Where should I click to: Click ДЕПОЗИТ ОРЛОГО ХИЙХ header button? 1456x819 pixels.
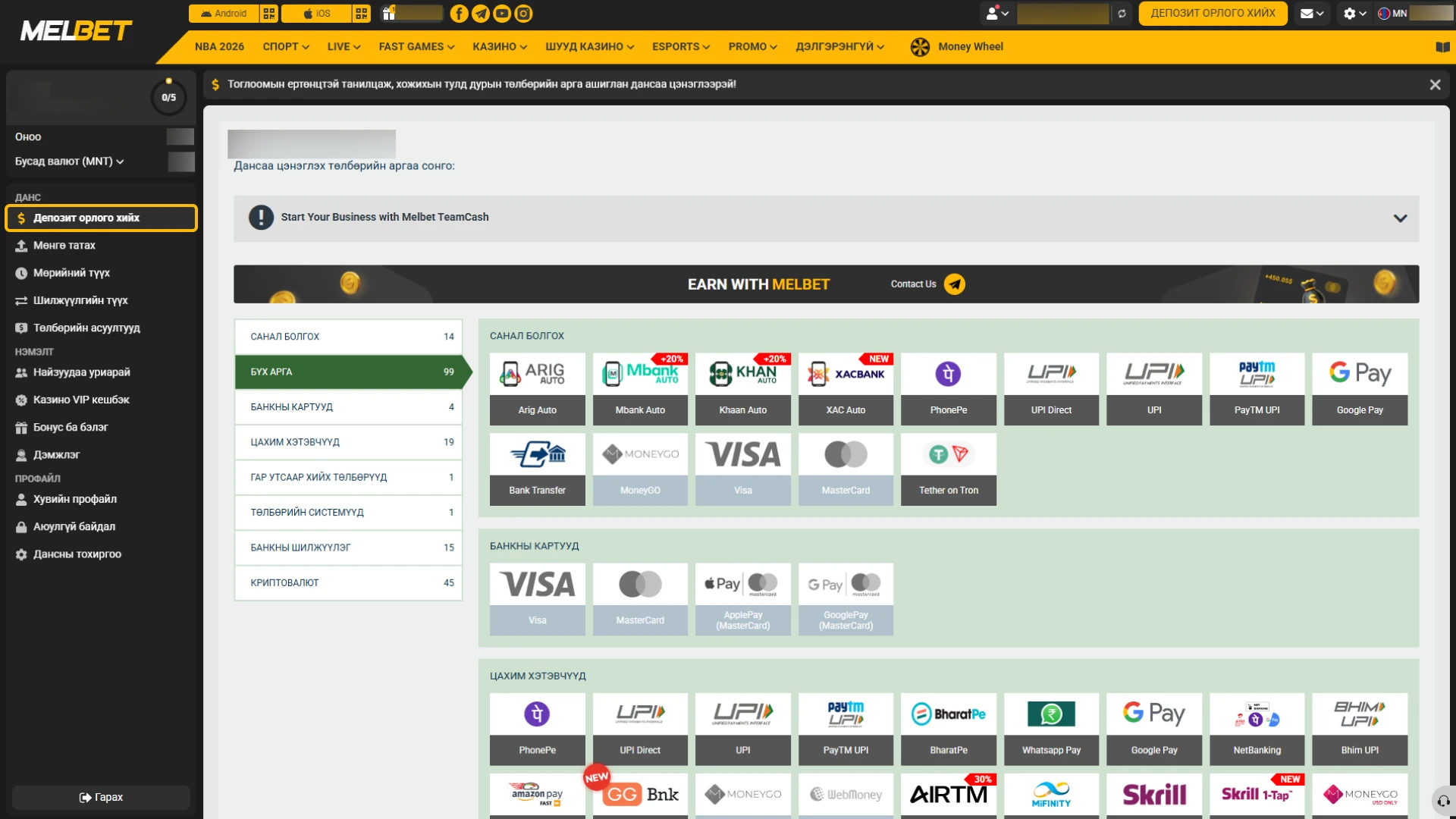point(1213,14)
